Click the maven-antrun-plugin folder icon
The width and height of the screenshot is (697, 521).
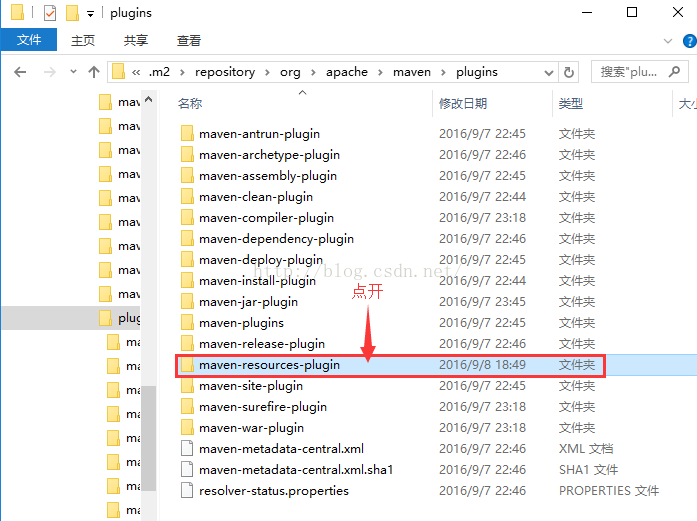pos(187,134)
